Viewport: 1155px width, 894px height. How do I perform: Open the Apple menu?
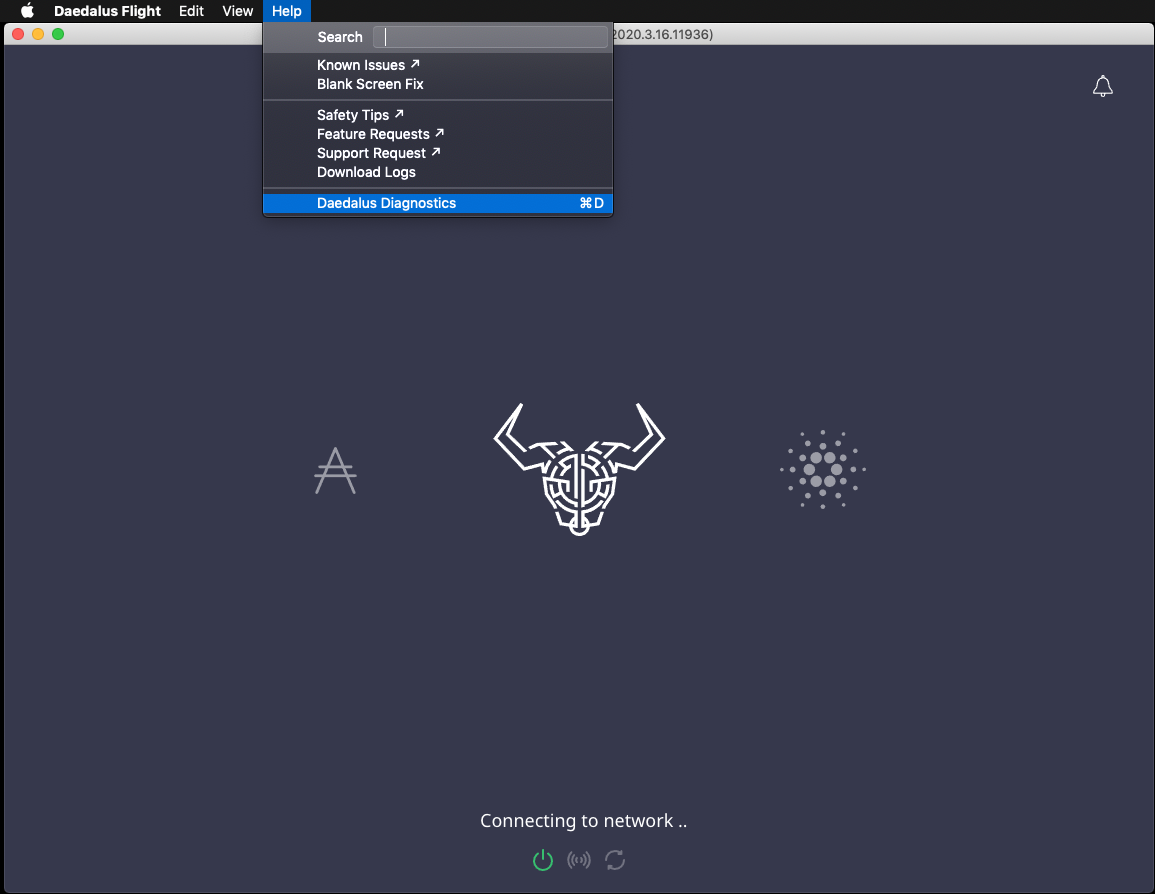point(27,11)
